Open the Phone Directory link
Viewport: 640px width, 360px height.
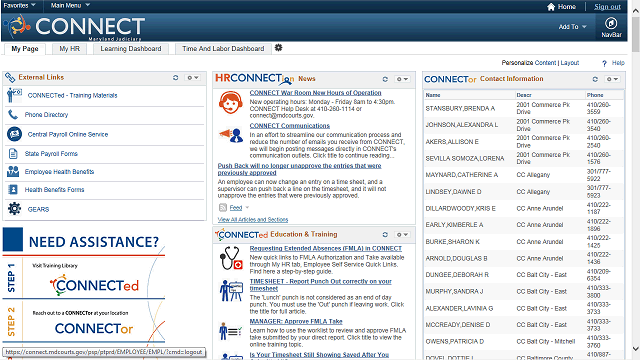point(46,115)
